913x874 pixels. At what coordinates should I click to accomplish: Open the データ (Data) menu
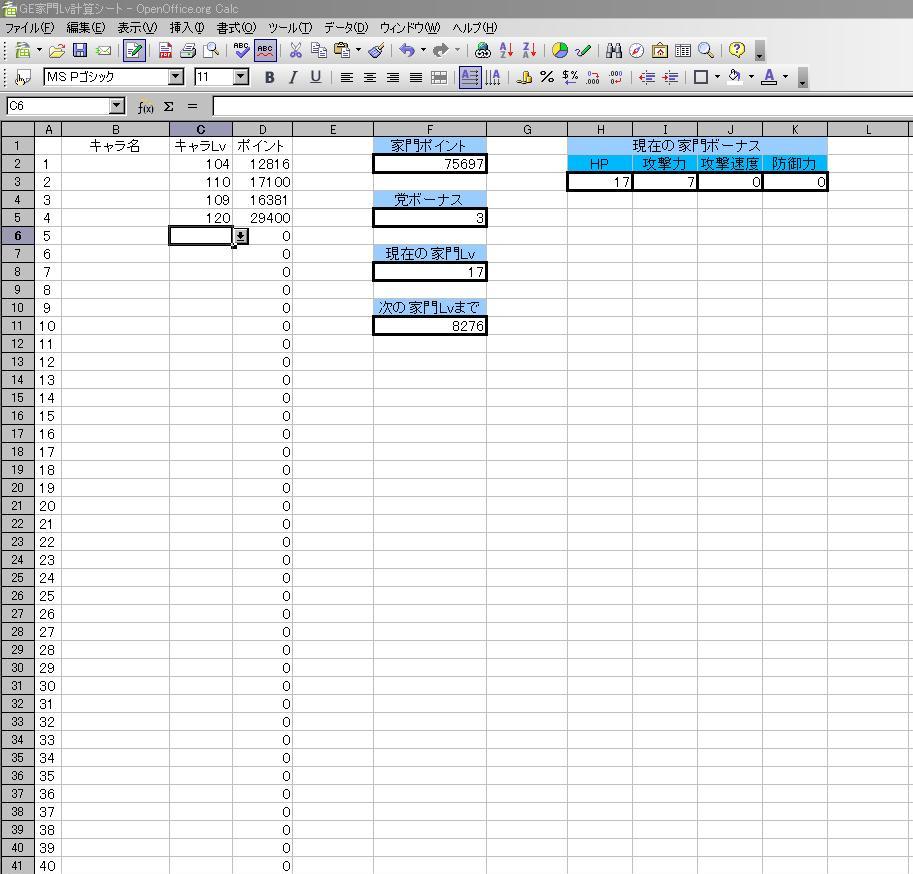[x=345, y=28]
